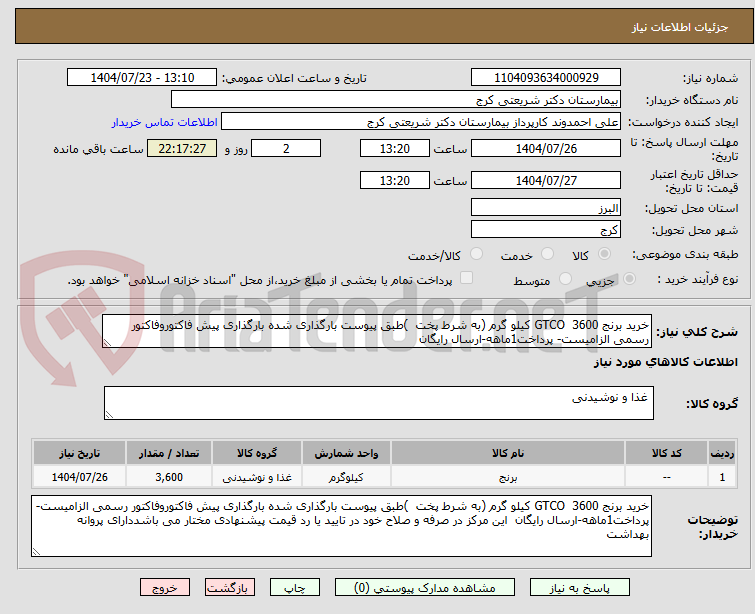This screenshot has height=614, width=755.
Task: Click the بازگشت back button
Action: pos(230,588)
